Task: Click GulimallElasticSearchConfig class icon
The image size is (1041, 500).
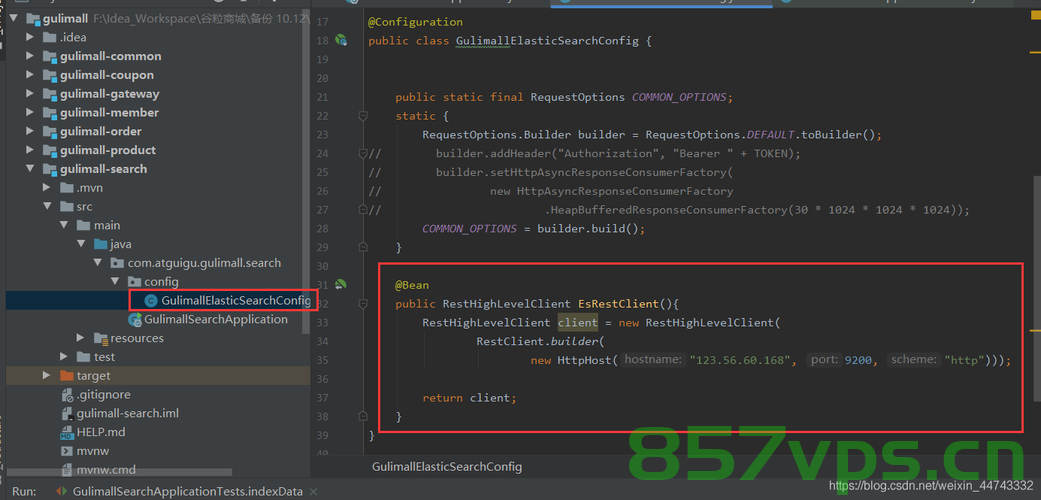Action: pyautogui.click(x=151, y=301)
